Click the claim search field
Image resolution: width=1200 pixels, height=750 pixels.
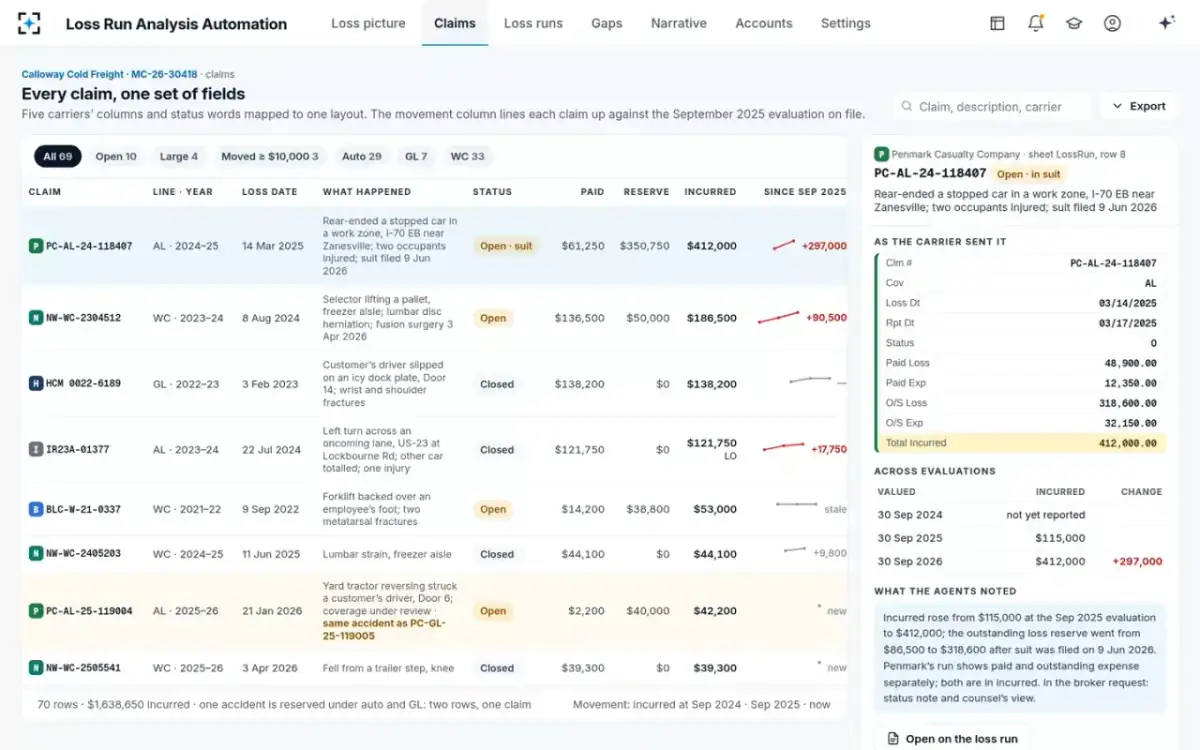[x=992, y=106]
